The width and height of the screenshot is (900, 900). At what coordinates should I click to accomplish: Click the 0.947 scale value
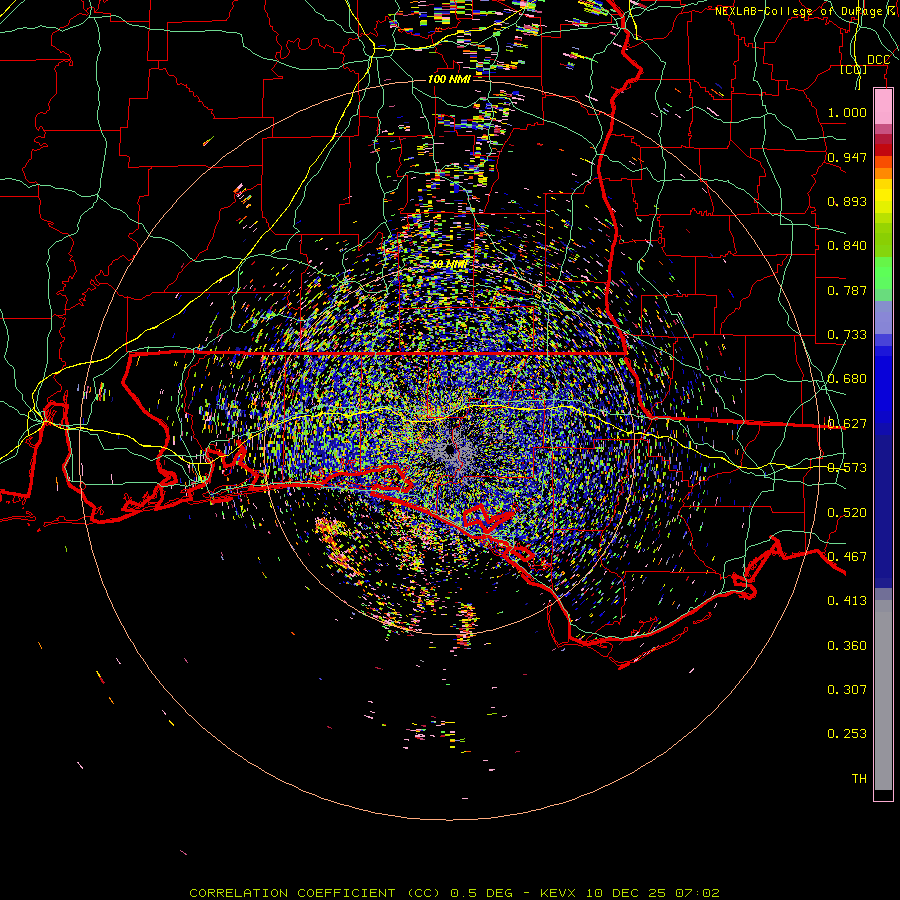coord(847,157)
